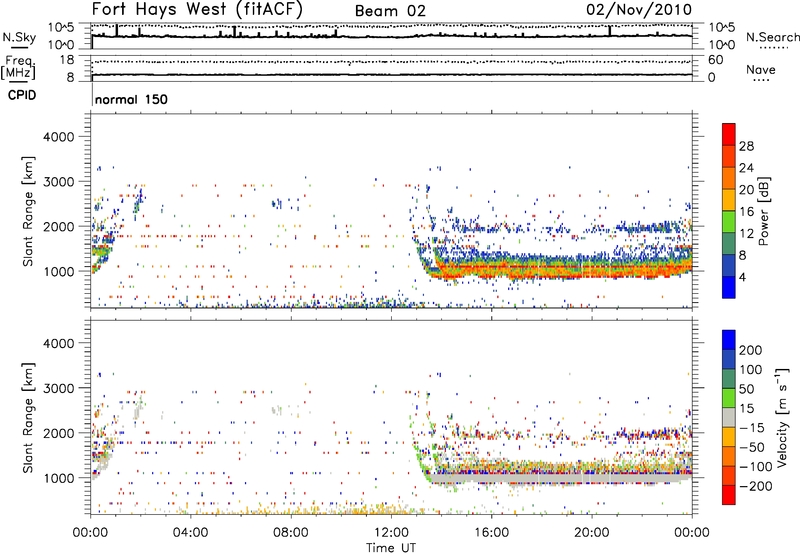Click the 'N.Search' legend label
800x554 pixels.
tap(772, 37)
